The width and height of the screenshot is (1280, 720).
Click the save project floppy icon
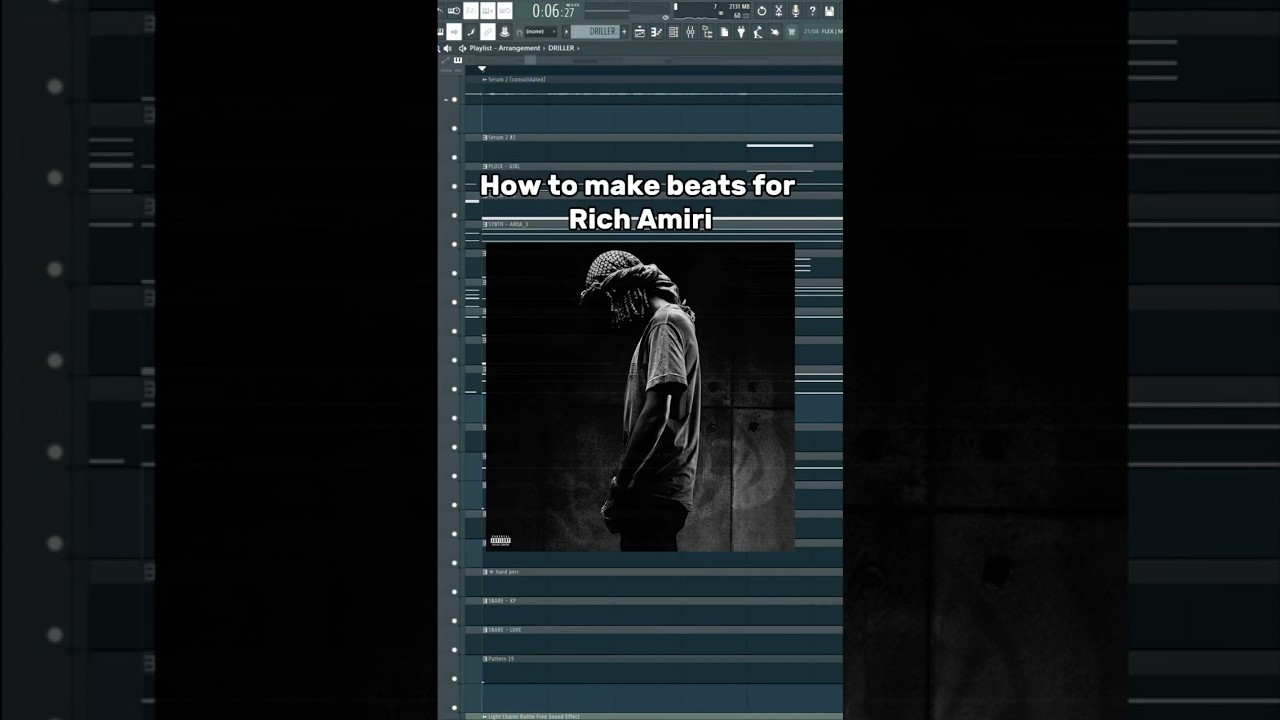click(x=829, y=11)
